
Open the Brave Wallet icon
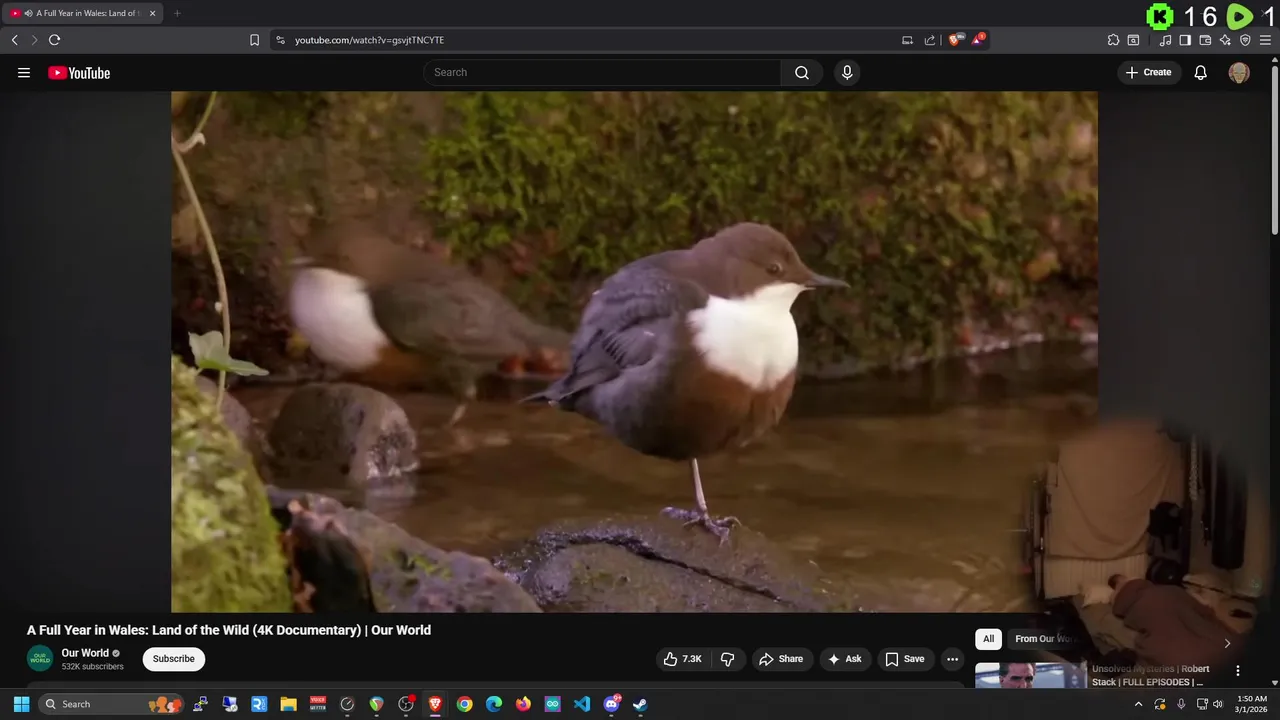[1205, 40]
